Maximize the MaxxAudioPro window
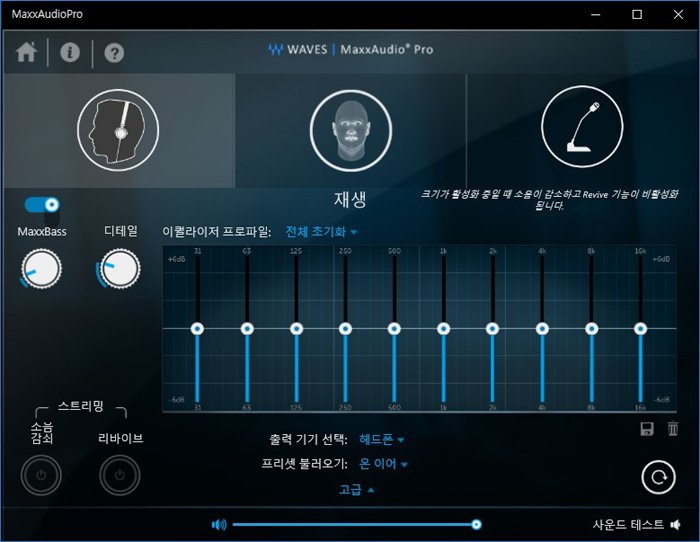The image size is (700, 542). point(637,14)
